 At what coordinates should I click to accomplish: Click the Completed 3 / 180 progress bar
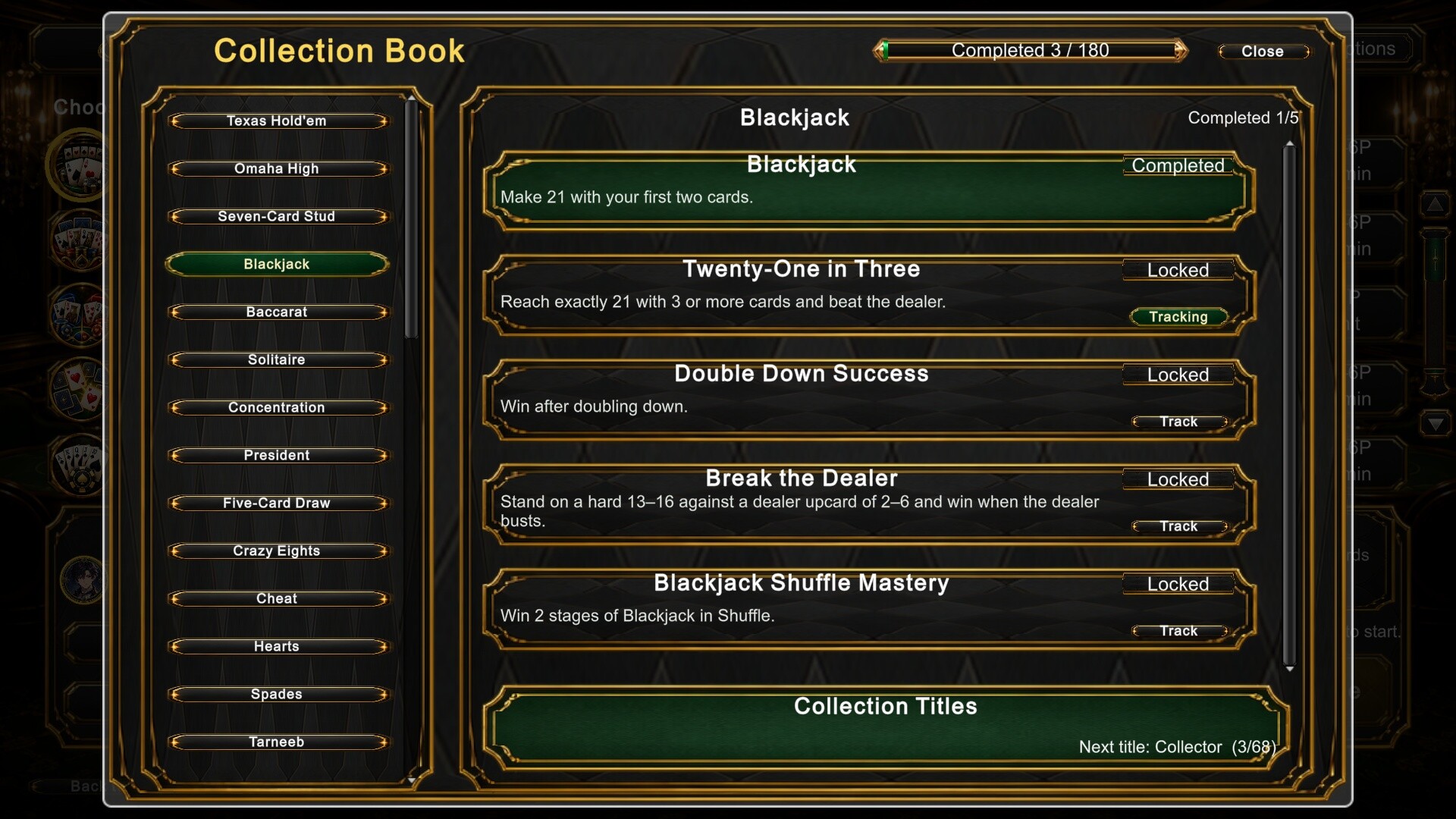pyautogui.click(x=1030, y=51)
